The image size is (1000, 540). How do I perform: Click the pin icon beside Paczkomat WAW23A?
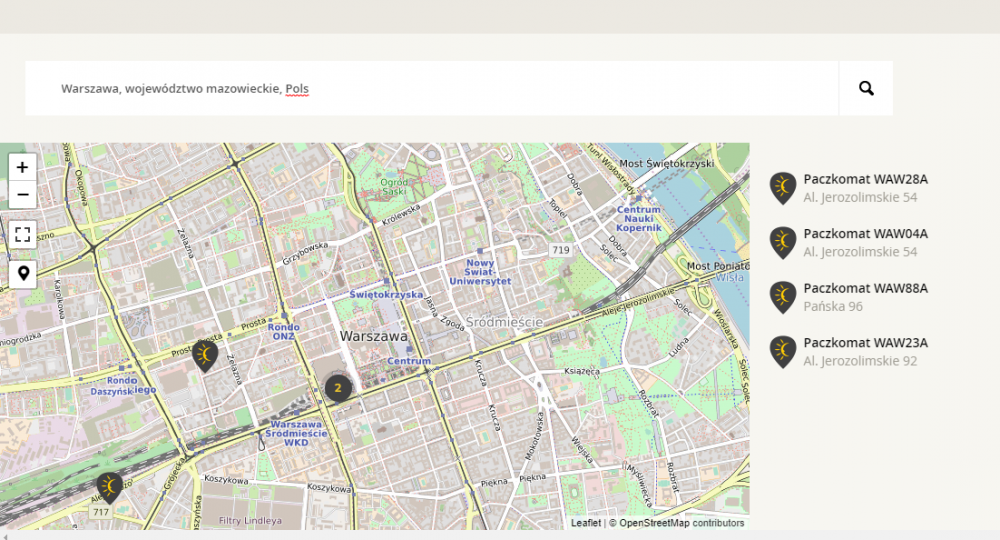tap(783, 352)
